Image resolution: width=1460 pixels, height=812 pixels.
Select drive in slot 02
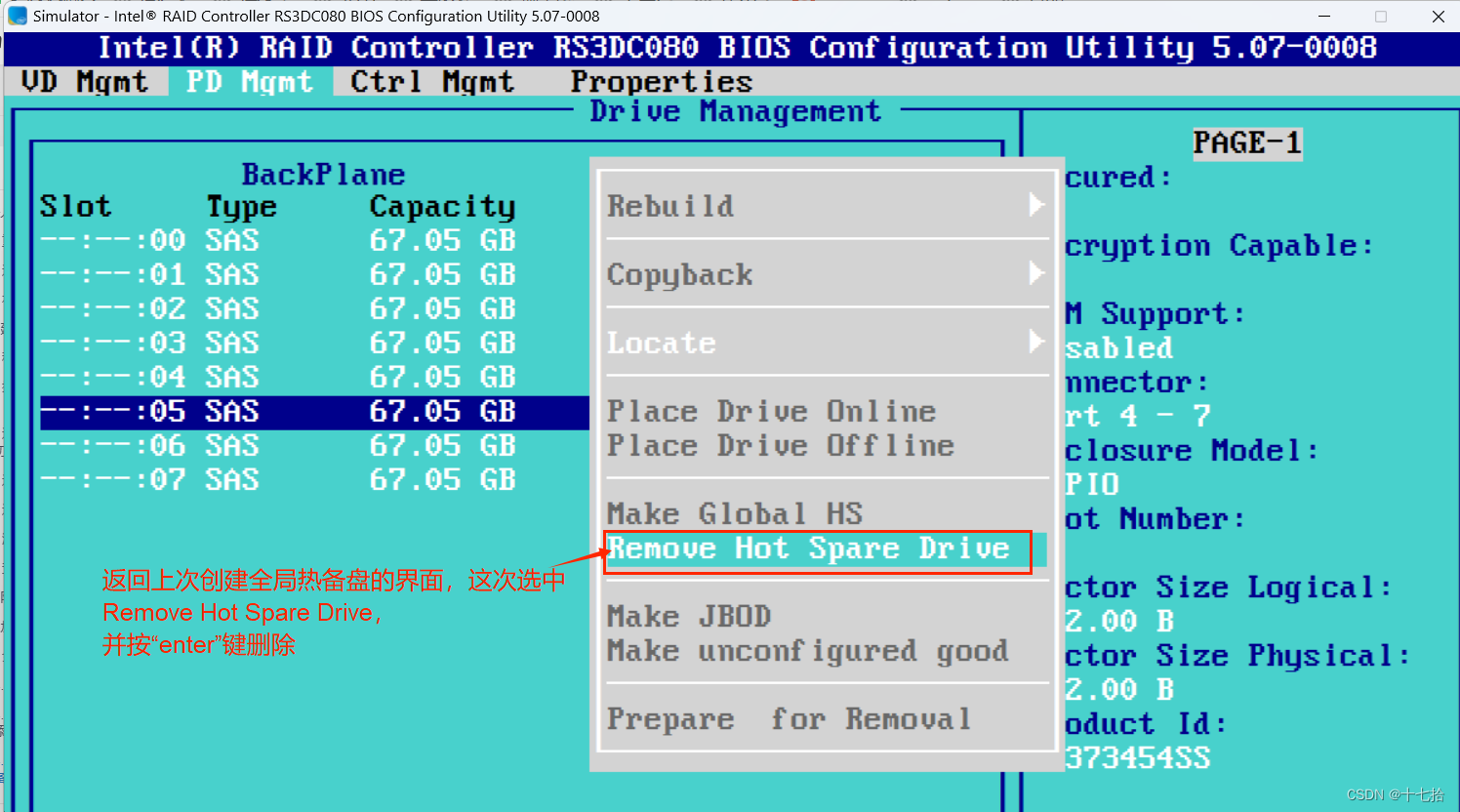314,308
